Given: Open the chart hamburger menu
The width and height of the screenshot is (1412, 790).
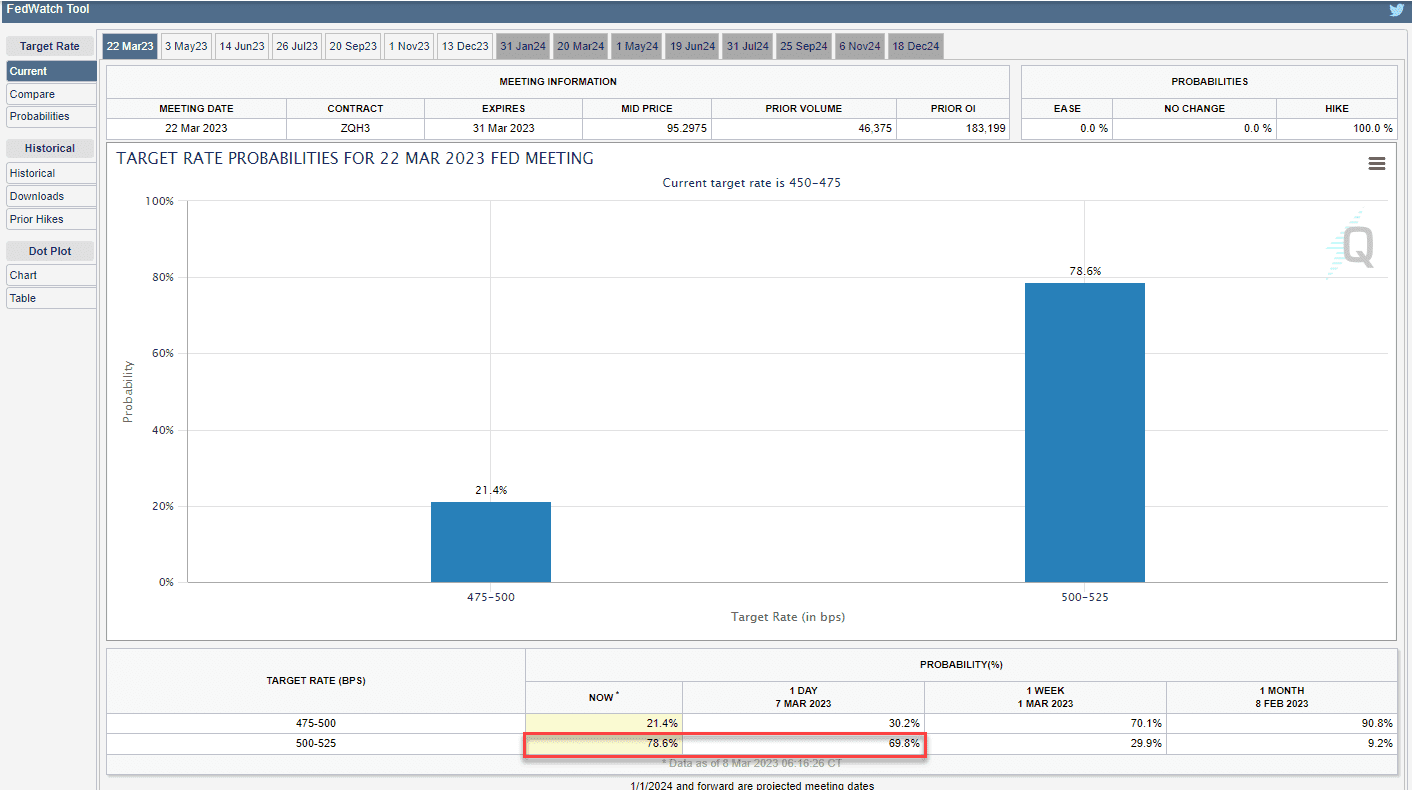Looking at the screenshot, I should [1377, 164].
